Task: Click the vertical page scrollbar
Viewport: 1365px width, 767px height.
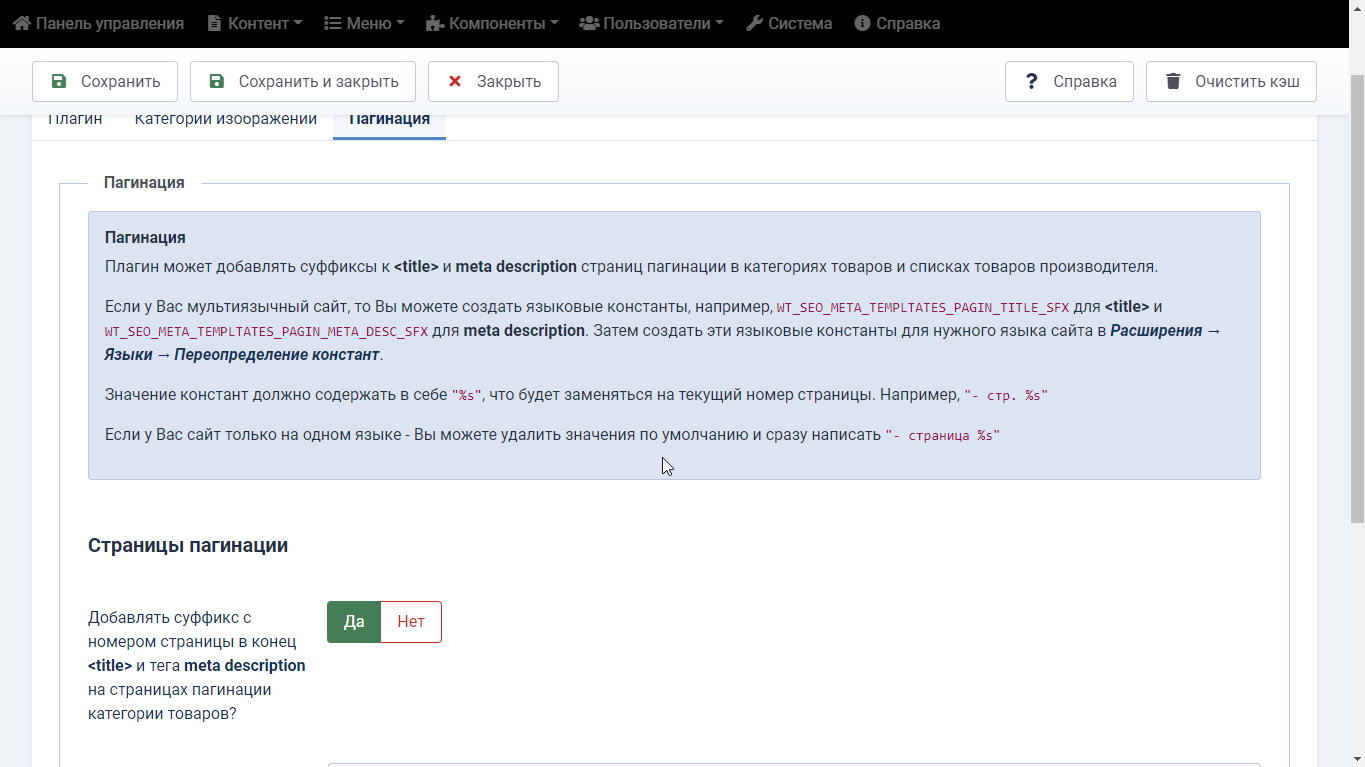Action: (x=1356, y=300)
